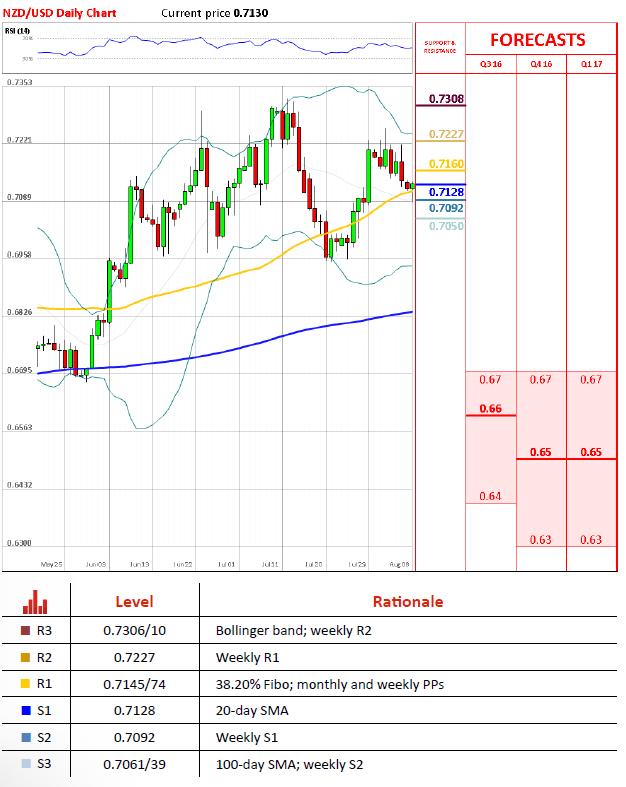Screen dimensions: 626x787
Task: Click 'Bollinger band; weekly R2' rationale
Action: coord(294,631)
